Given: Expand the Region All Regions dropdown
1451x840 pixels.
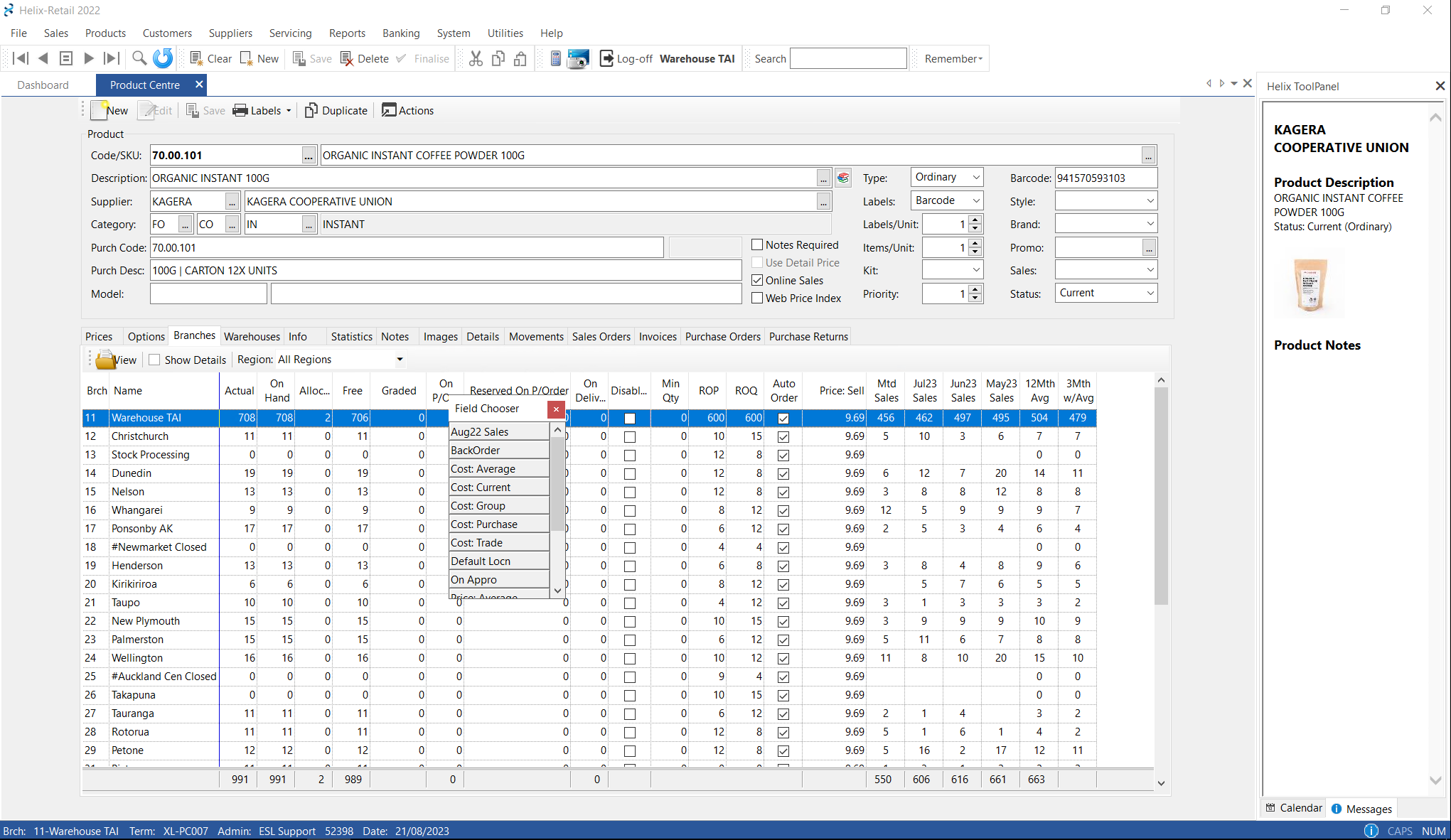Looking at the screenshot, I should (400, 360).
